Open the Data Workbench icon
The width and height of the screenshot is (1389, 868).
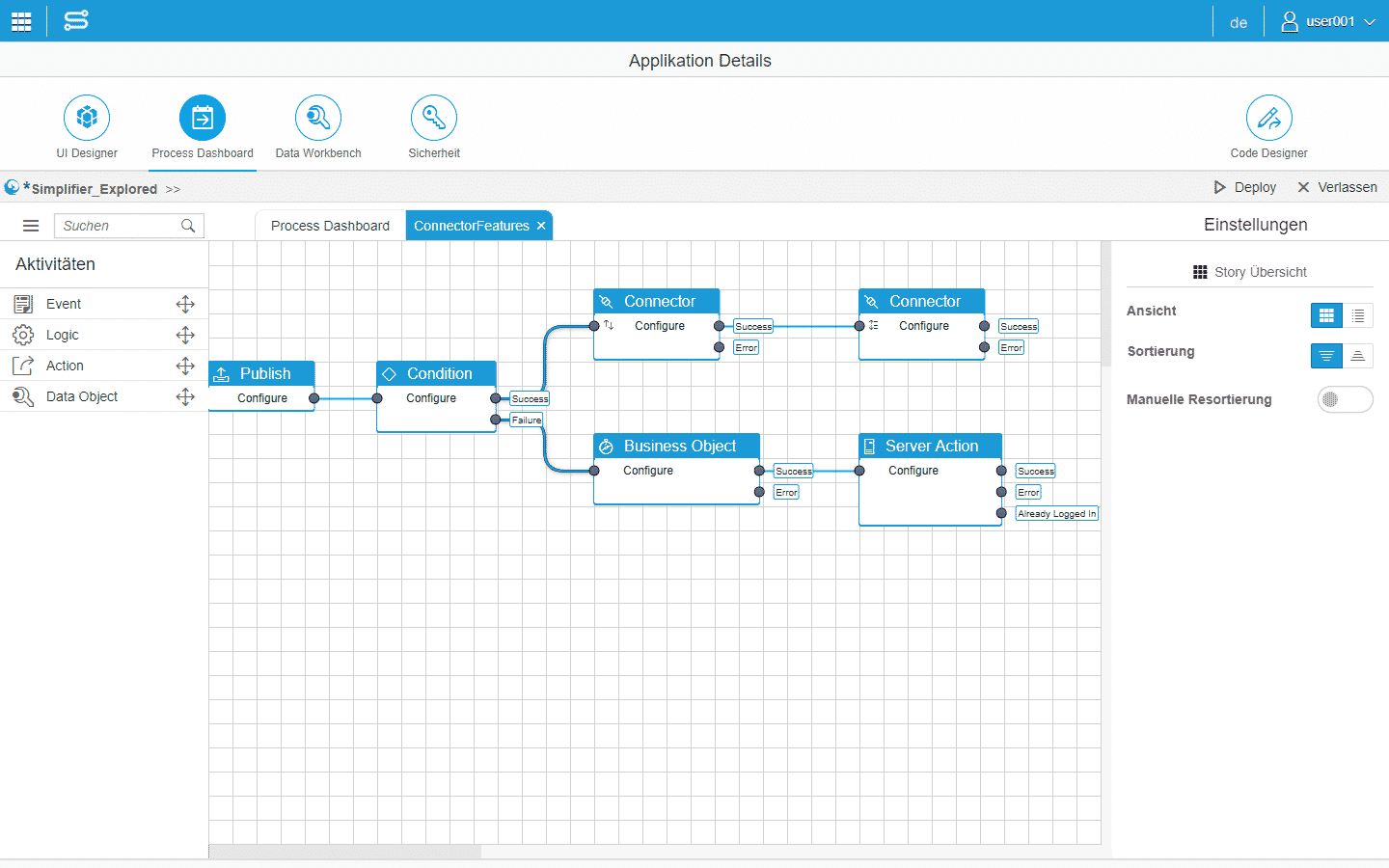pos(318,118)
